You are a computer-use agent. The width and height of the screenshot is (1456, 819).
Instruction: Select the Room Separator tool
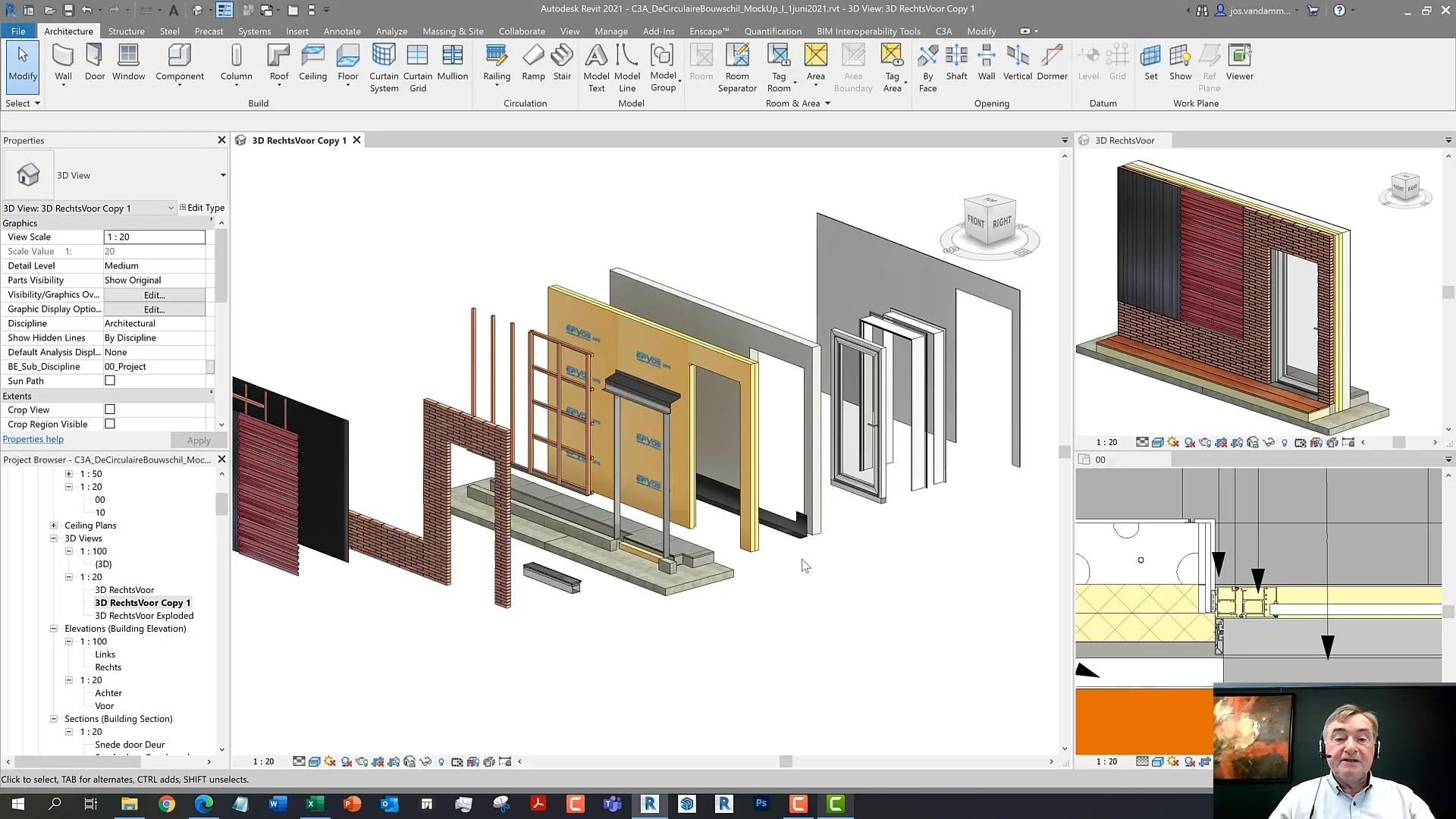pos(737,68)
